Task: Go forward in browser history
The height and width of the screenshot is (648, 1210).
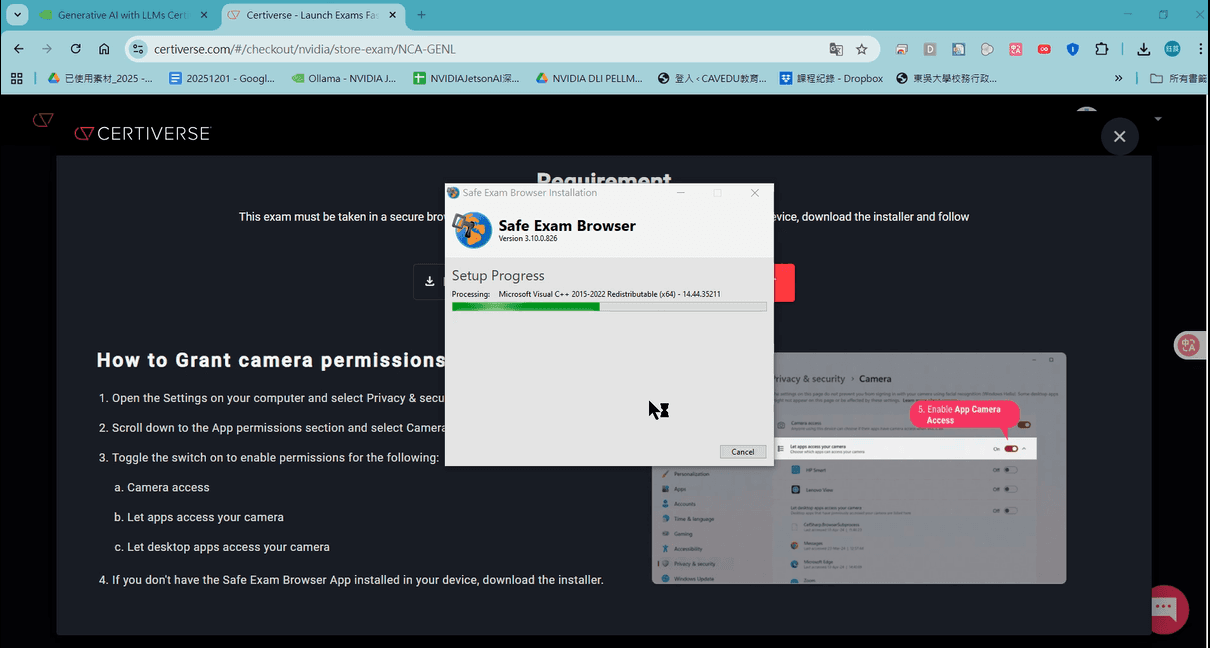Action: (x=47, y=48)
